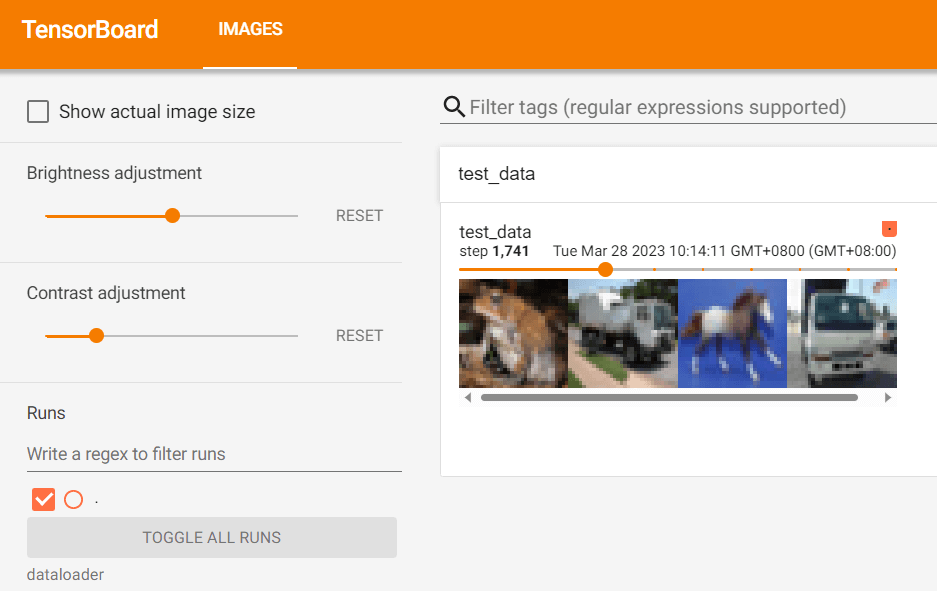
Task: Click the TensorBoard title
Action: point(90,29)
